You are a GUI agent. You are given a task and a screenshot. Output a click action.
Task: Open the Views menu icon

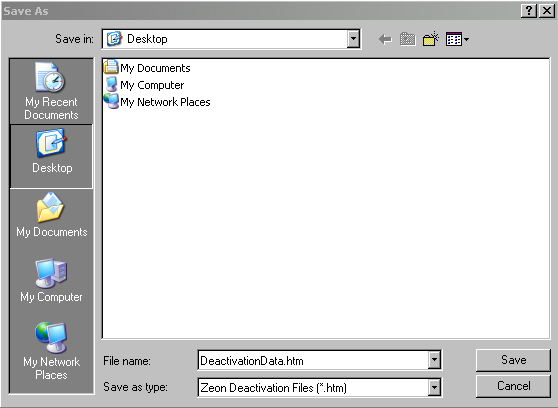[457, 39]
